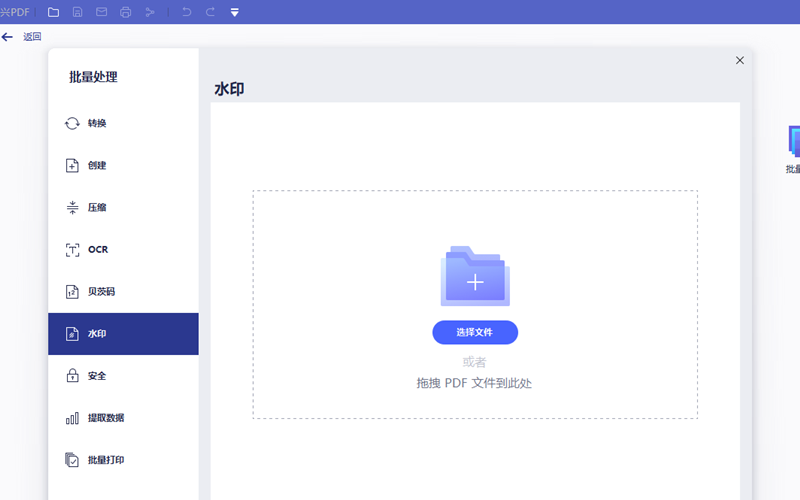Select 提取数据 extract data option
Viewport: 800px width, 500px height.
point(105,418)
